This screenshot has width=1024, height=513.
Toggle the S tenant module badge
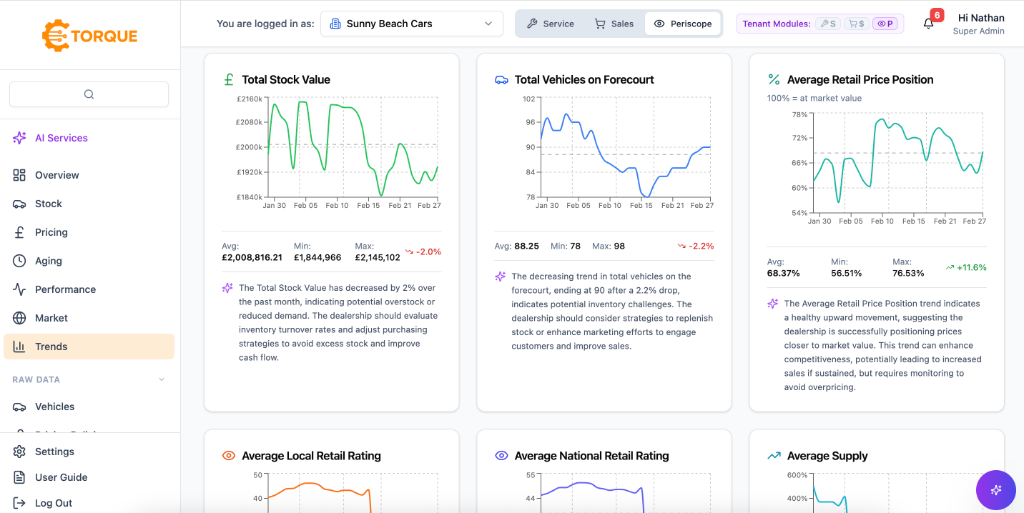[x=827, y=23]
